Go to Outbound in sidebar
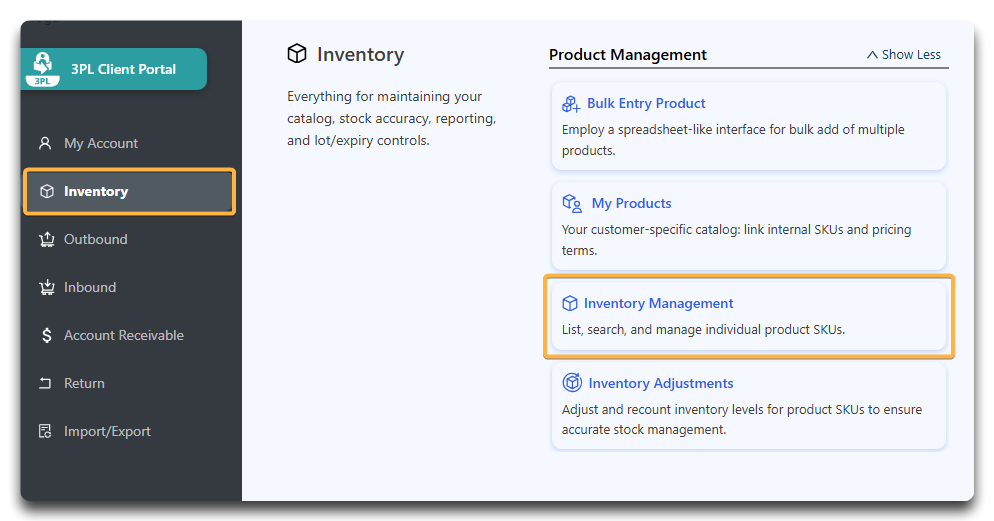 pyautogui.click(x=96, y=239)
